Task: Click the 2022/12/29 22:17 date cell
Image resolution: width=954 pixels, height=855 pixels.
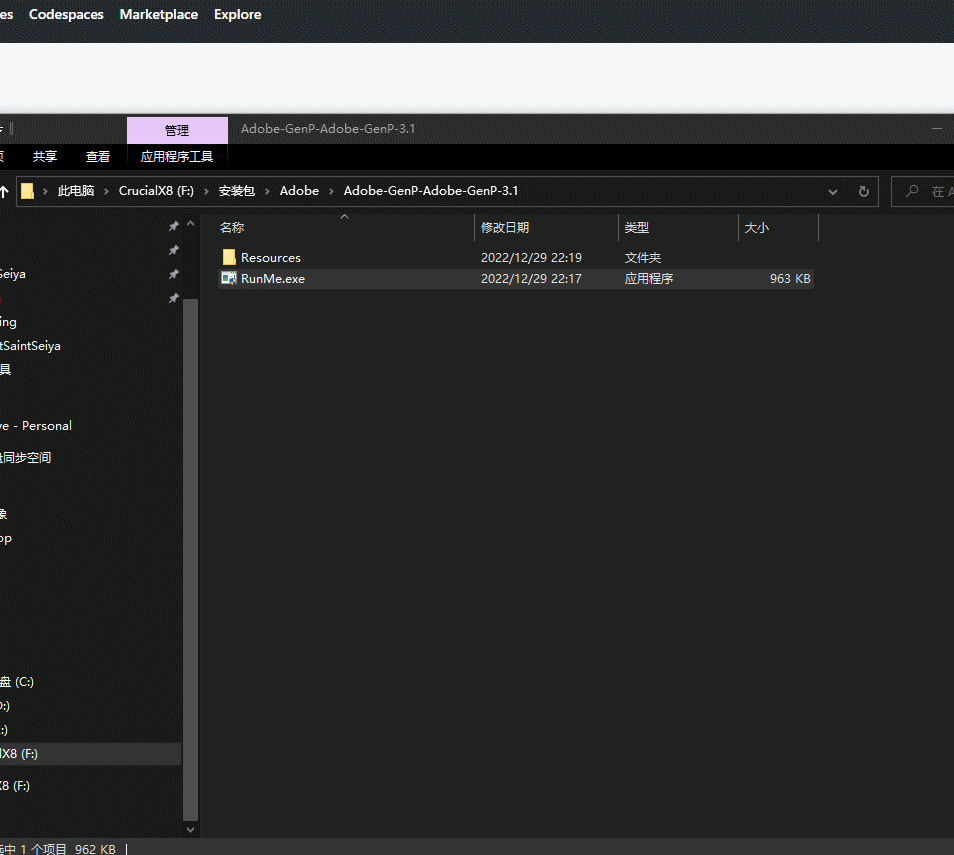Action: click(531, 279)
